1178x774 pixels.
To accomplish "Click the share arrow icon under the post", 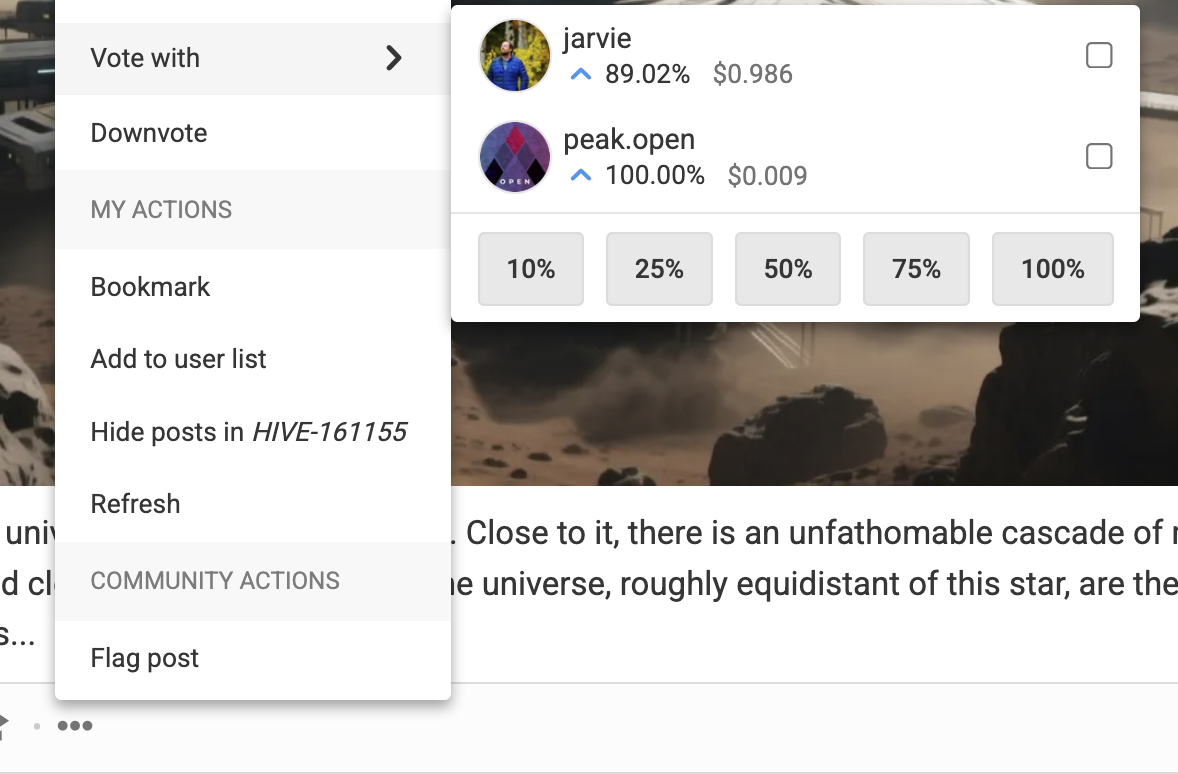I will [x=4, y=724].
